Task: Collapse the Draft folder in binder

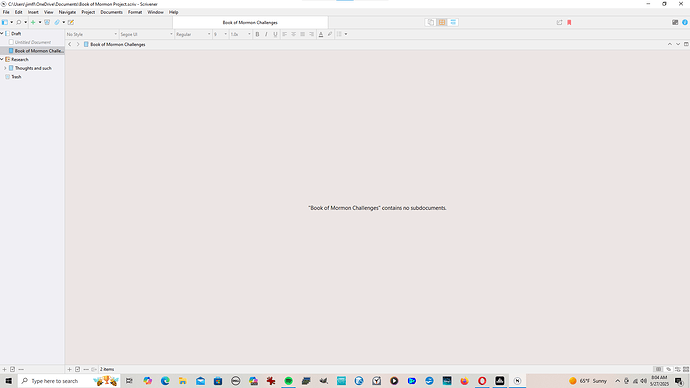Action: (2, 33)
